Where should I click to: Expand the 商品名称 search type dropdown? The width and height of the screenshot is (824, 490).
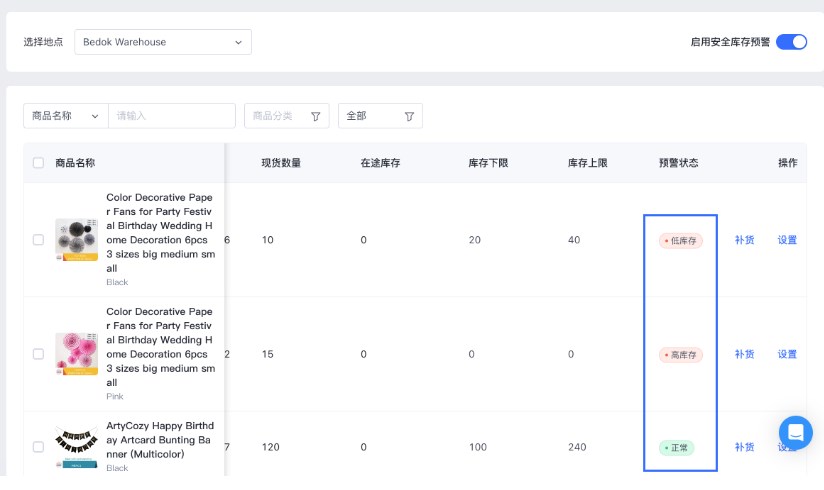65,116
